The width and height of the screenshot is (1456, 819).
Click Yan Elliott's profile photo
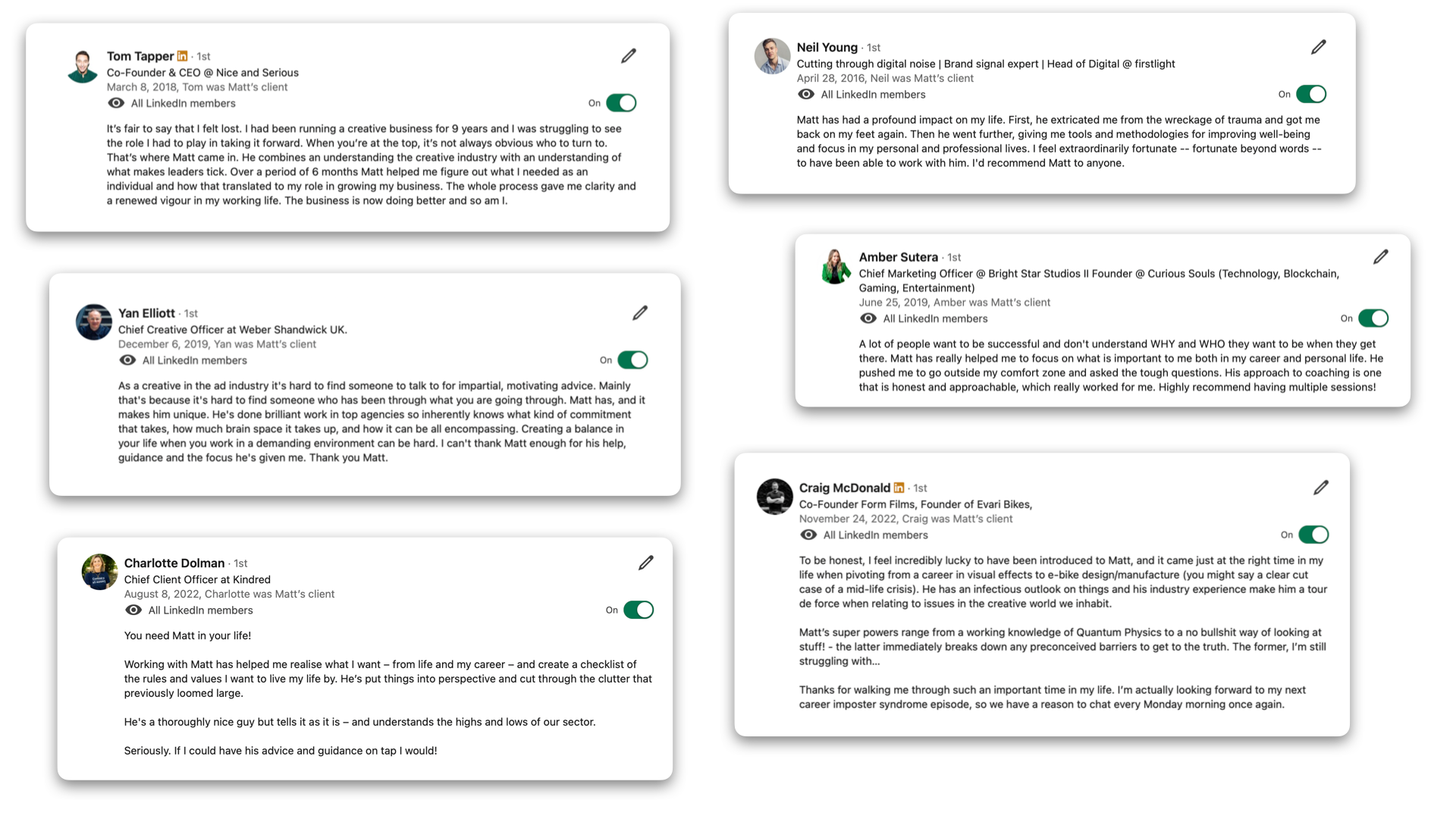[94, 322]
